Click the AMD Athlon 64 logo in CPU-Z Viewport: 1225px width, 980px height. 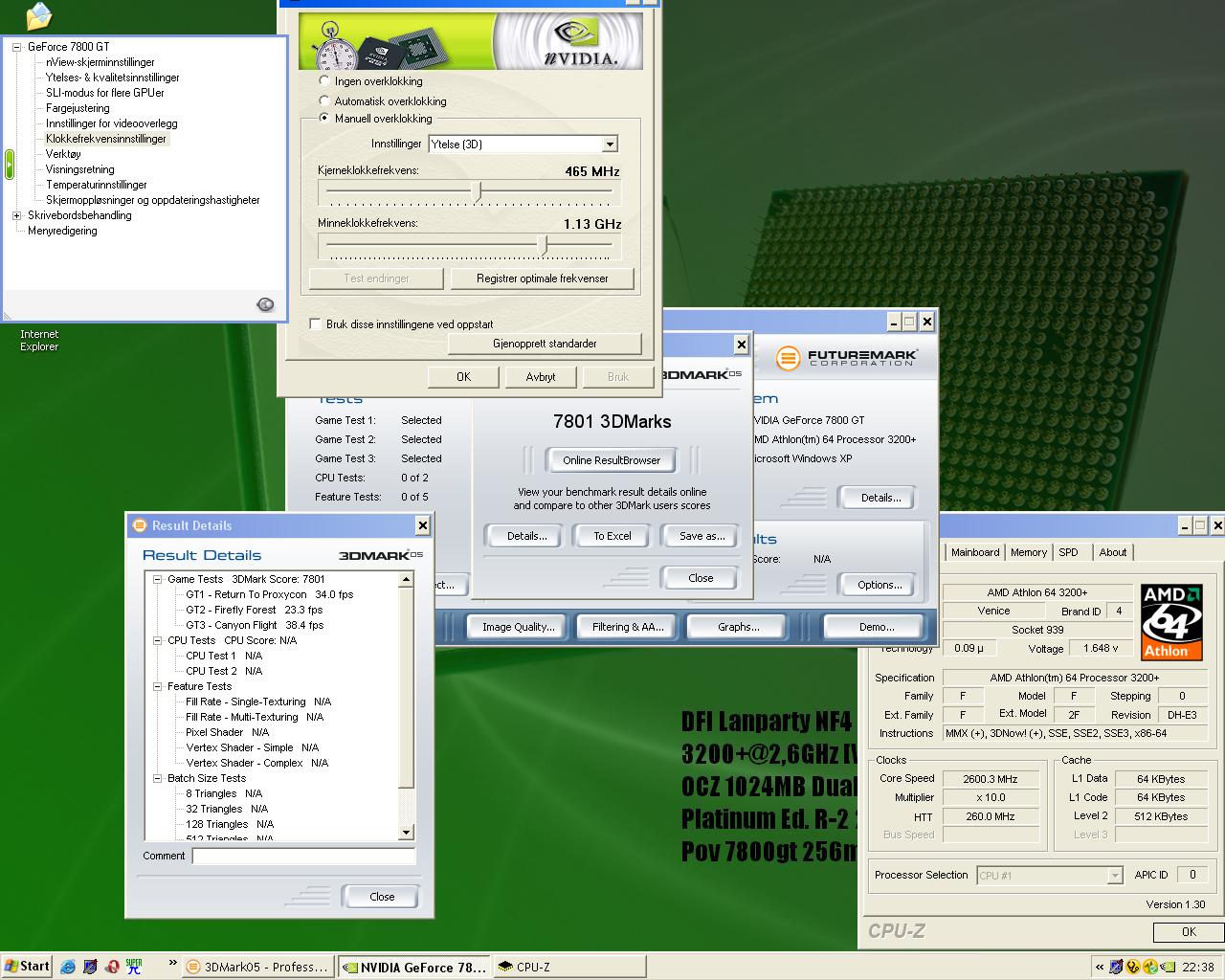pos(1170,622)
